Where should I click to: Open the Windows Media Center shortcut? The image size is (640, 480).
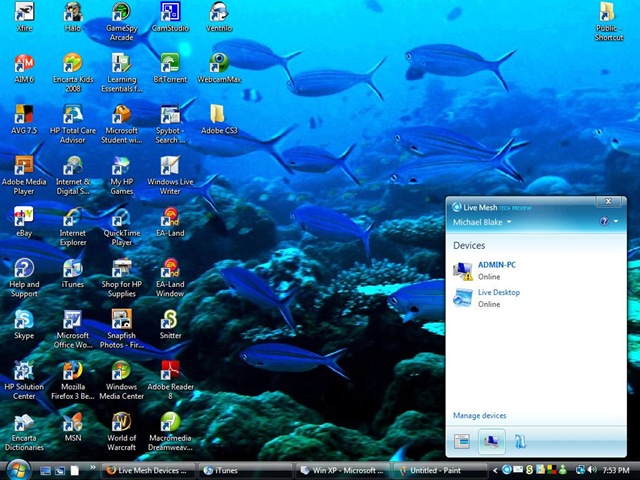pyautogui.click(x=122, y=380)
